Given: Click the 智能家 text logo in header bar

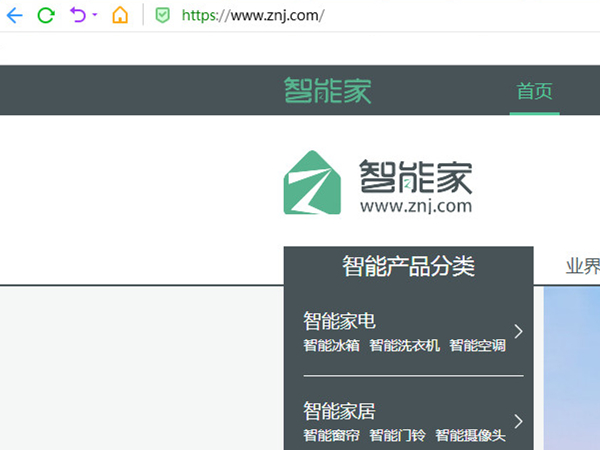Looking at the screenshot, I should (327, 91).
